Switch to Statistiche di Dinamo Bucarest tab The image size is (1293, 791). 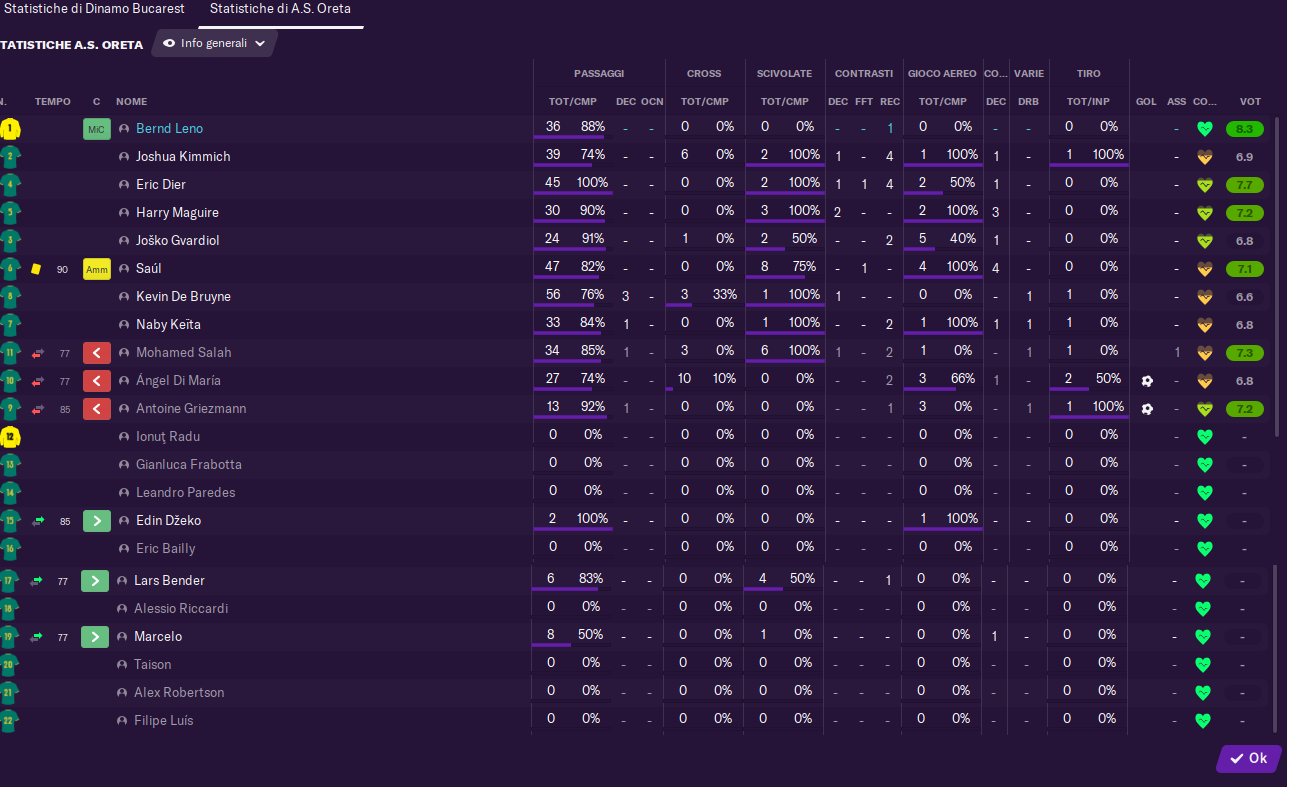click(95, 8)
